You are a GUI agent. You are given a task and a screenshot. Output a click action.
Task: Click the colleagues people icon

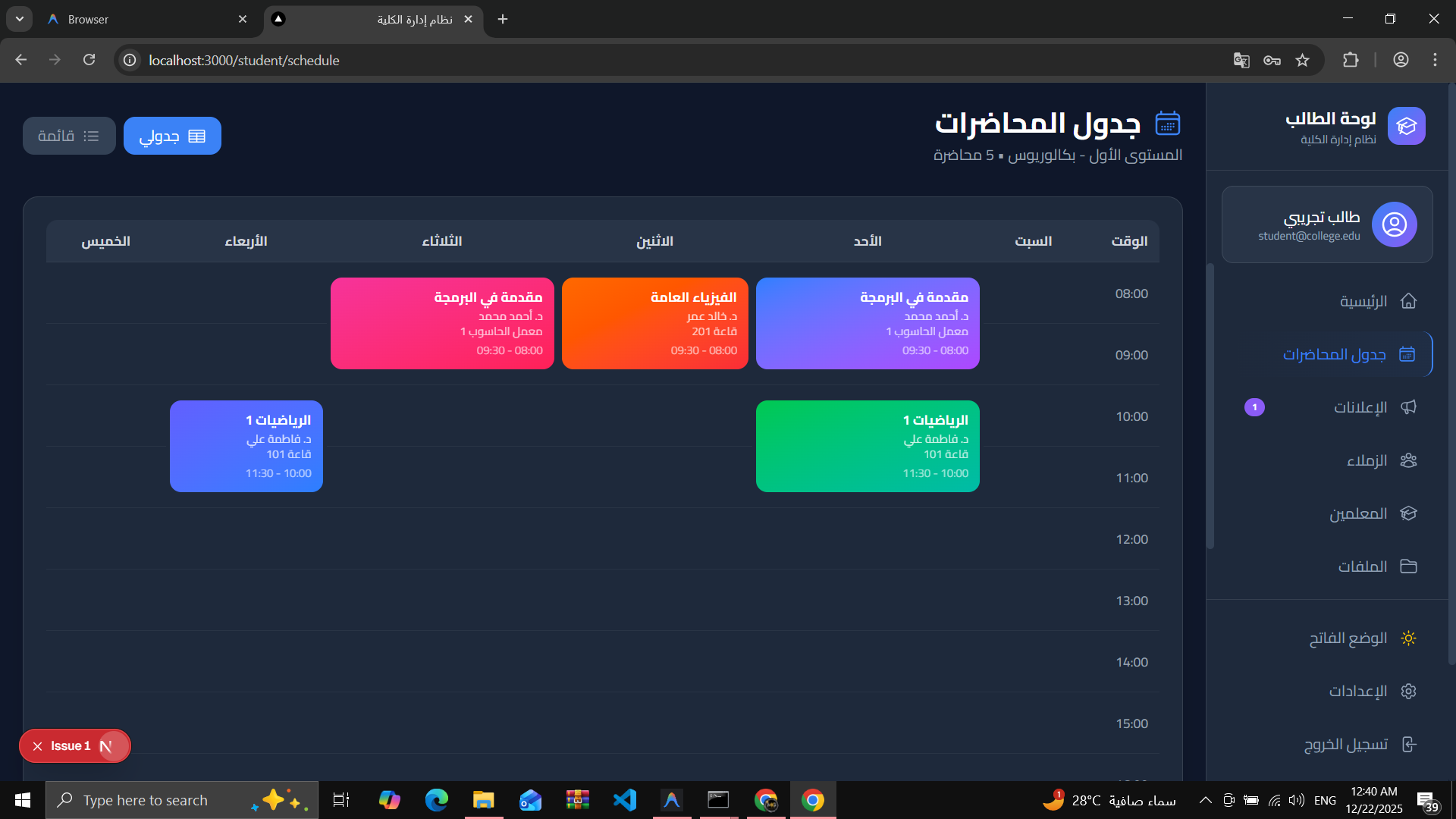click(1408, 460)
